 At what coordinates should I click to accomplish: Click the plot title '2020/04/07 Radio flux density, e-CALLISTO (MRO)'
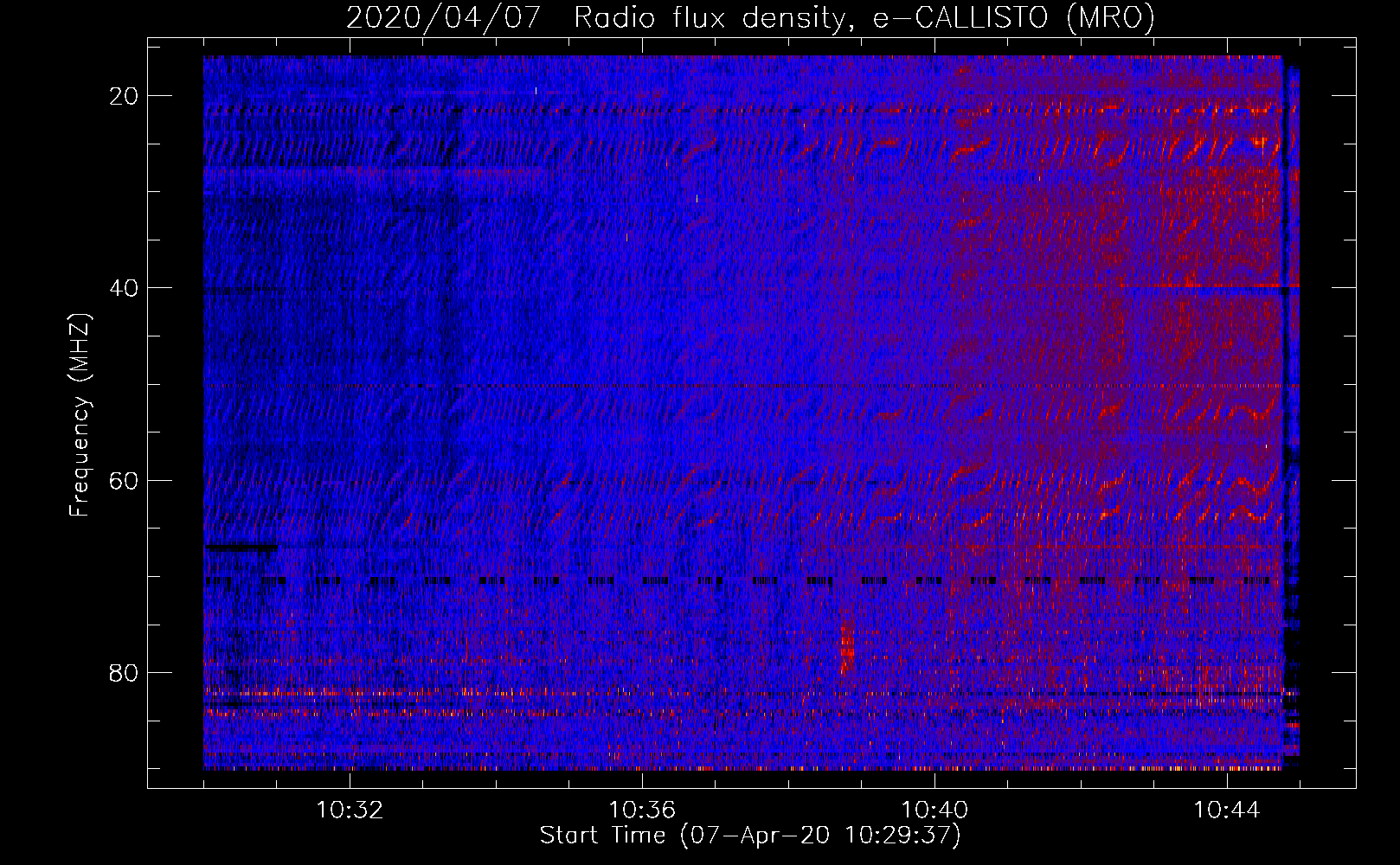click(x=750, y=17)
